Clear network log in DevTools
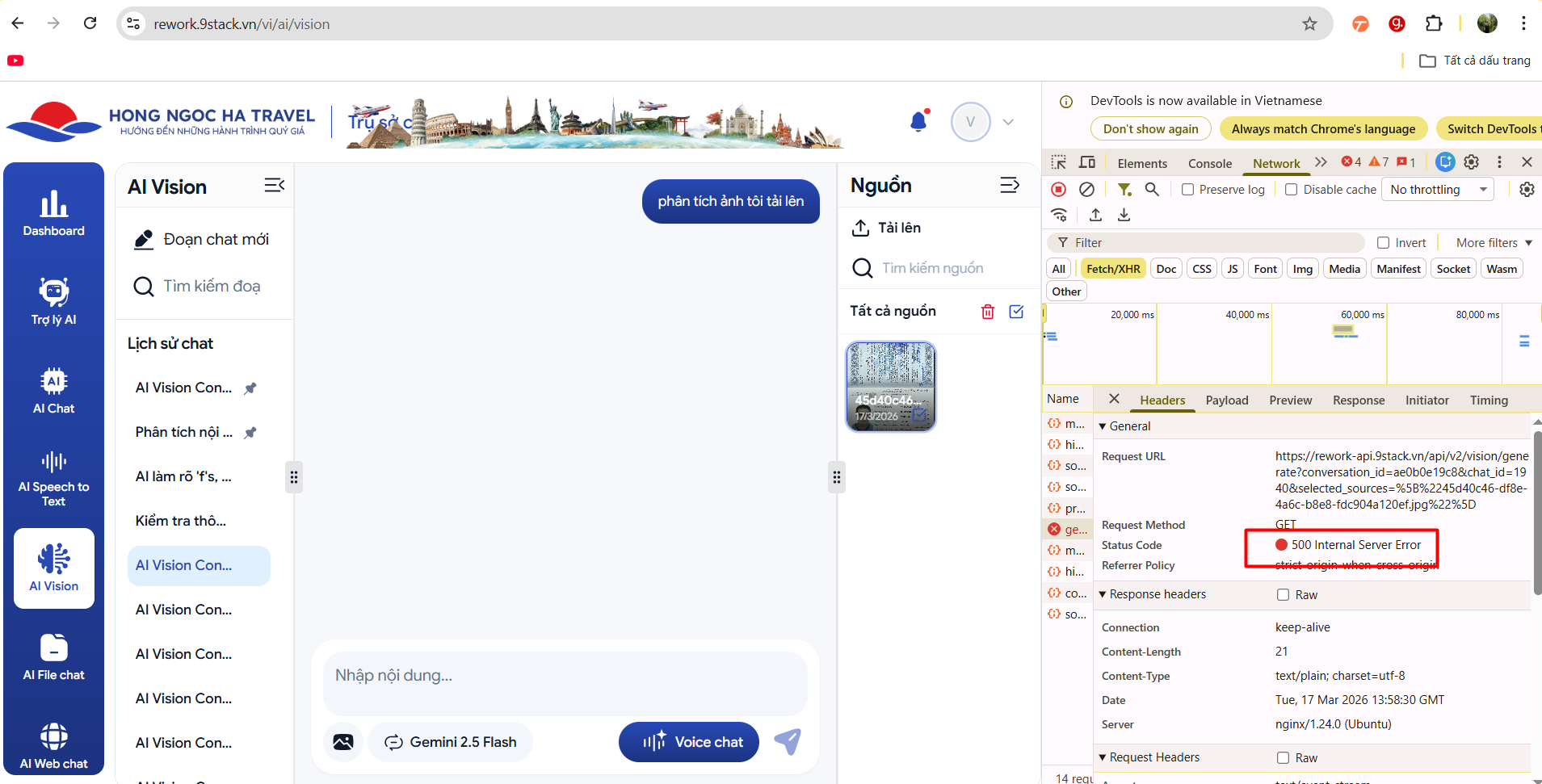 [x=1087, y=189]
